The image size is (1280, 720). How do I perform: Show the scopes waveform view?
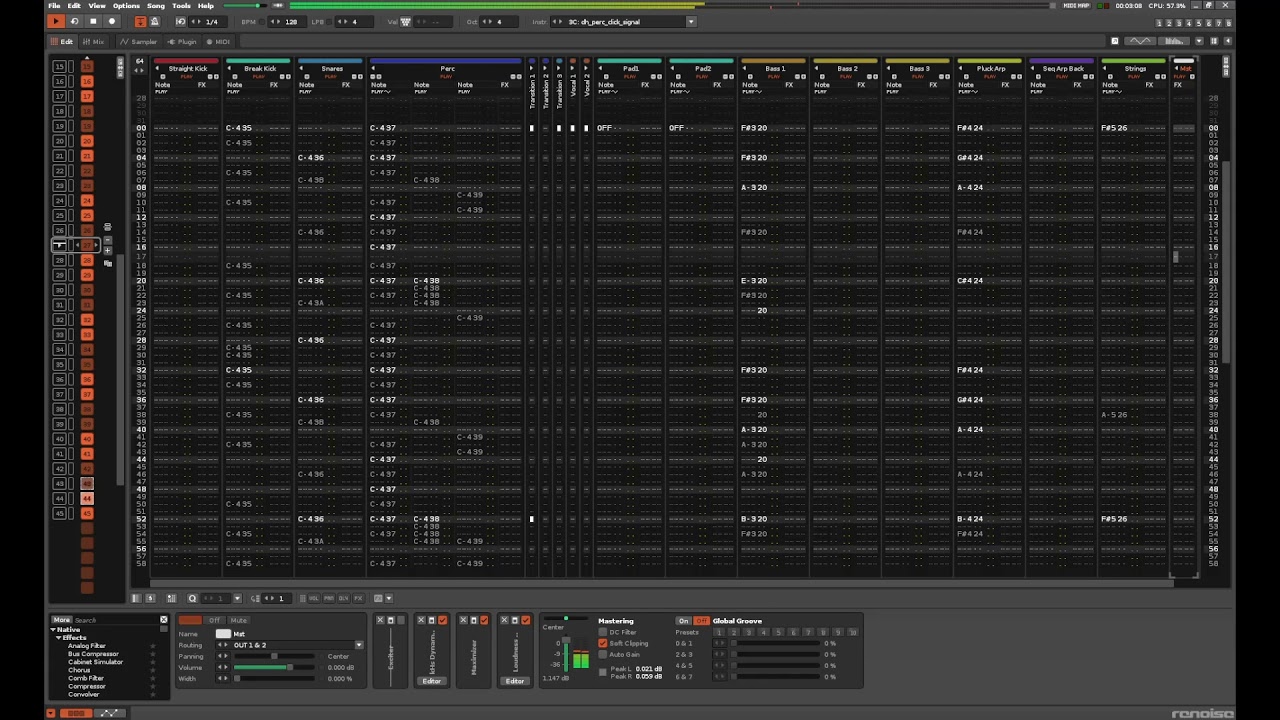(x=1140, y=41)
